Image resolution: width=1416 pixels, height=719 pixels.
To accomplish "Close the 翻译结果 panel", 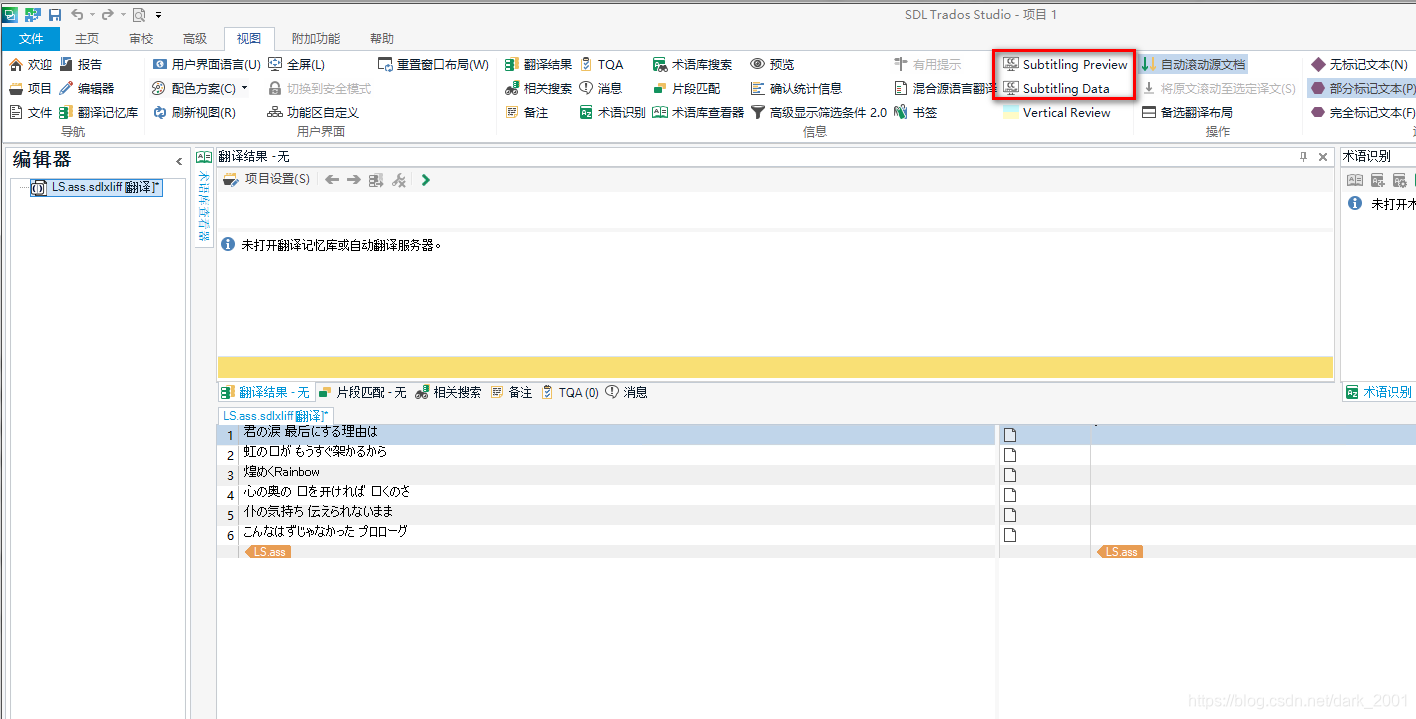I will (x=1323, y=157).
